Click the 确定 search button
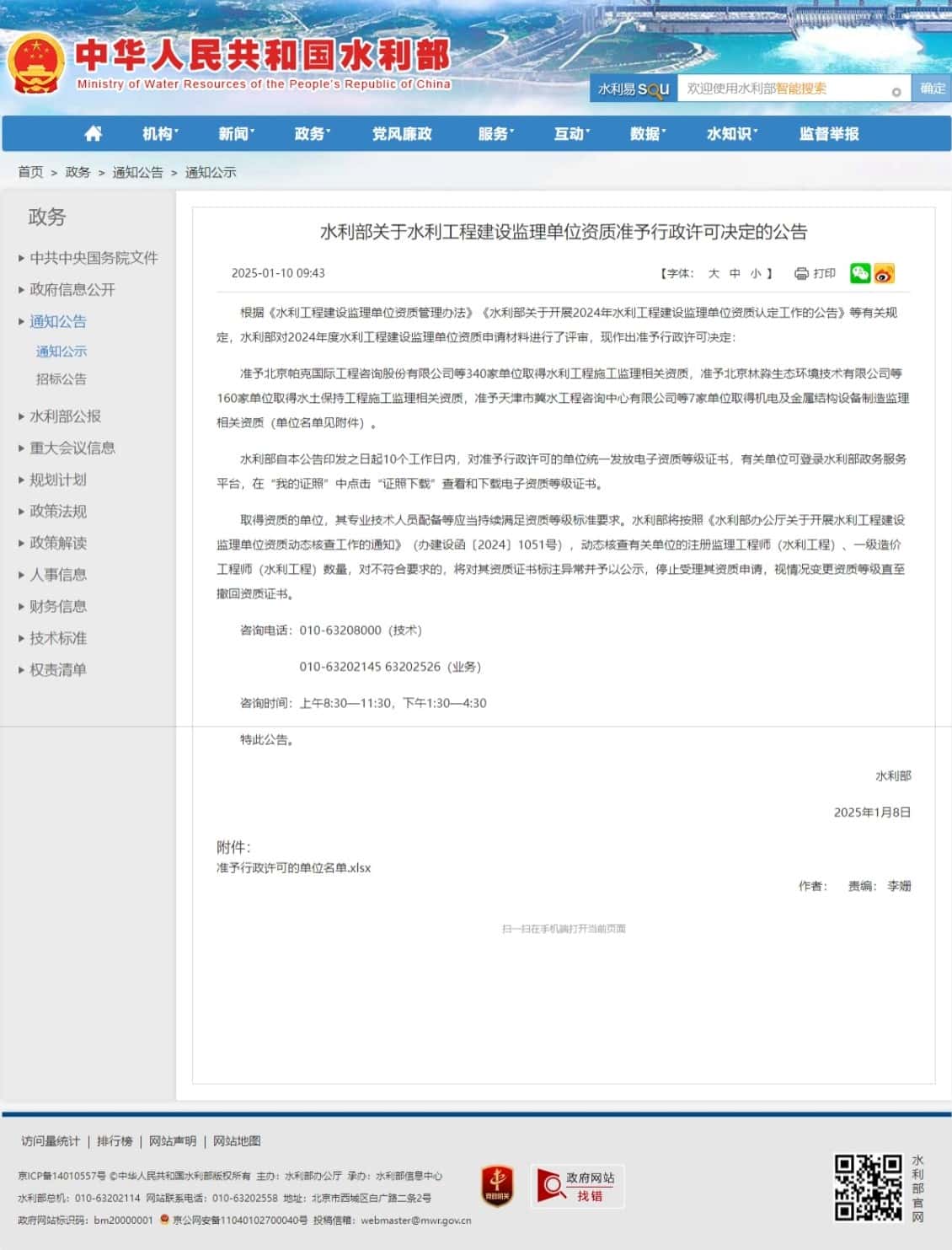Screen dimensions: 952x1250 tap(932, 89)
